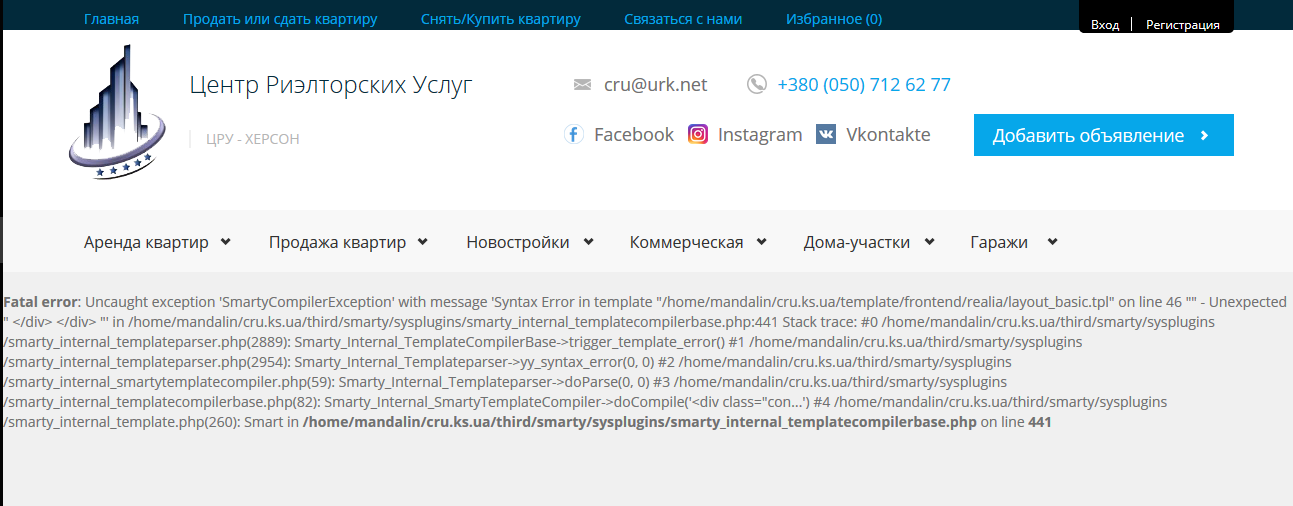Expand Аренда квартир dropdown chevron
This screenshot has width=1293, height=506.
pos(226,242)
